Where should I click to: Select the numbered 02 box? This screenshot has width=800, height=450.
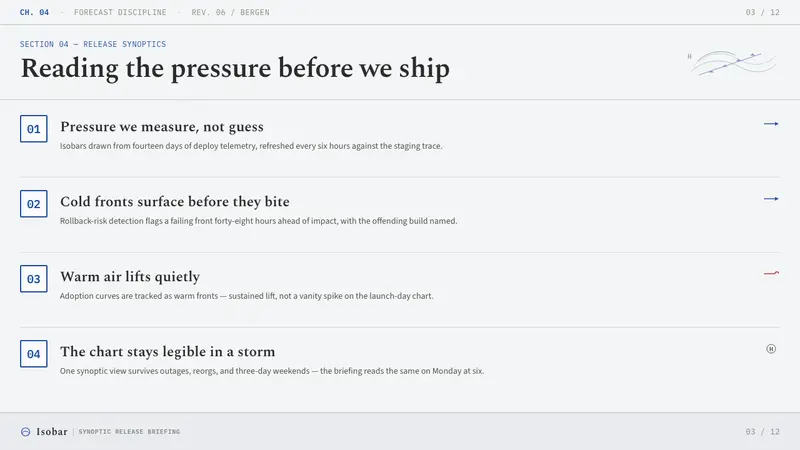(34, 204)
